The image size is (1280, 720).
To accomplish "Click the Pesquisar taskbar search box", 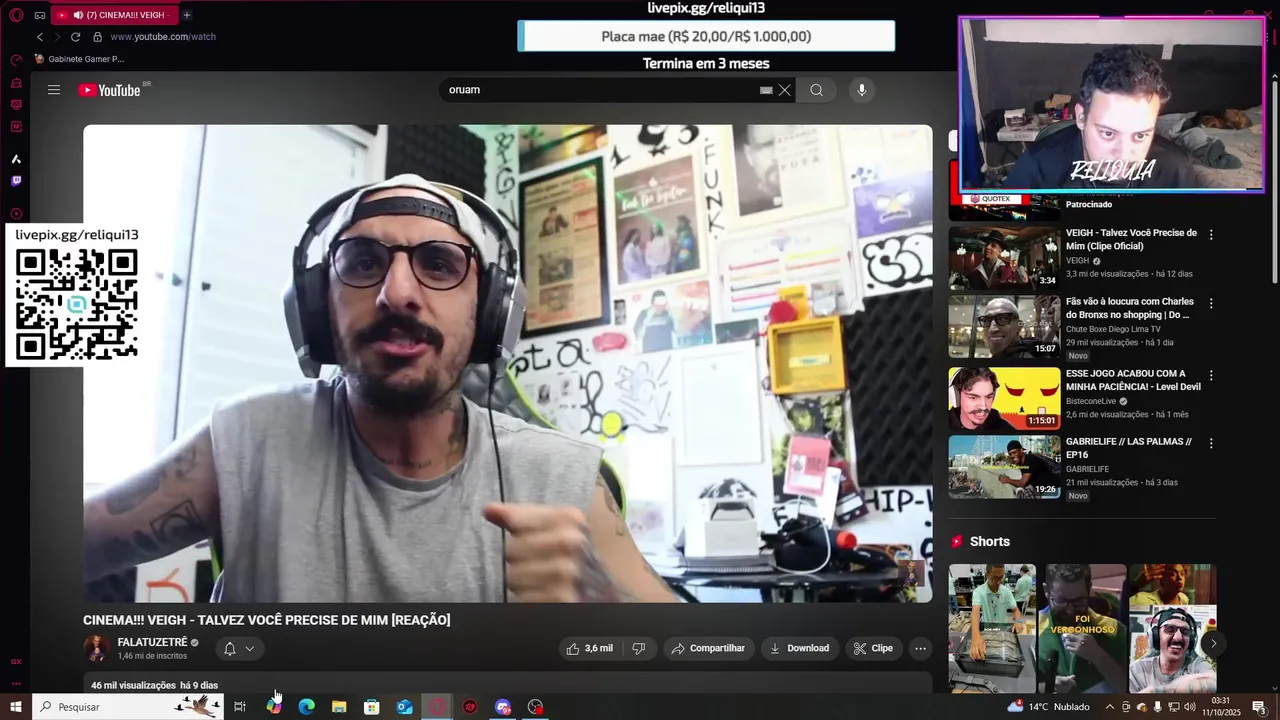I will tap(128, 707).
